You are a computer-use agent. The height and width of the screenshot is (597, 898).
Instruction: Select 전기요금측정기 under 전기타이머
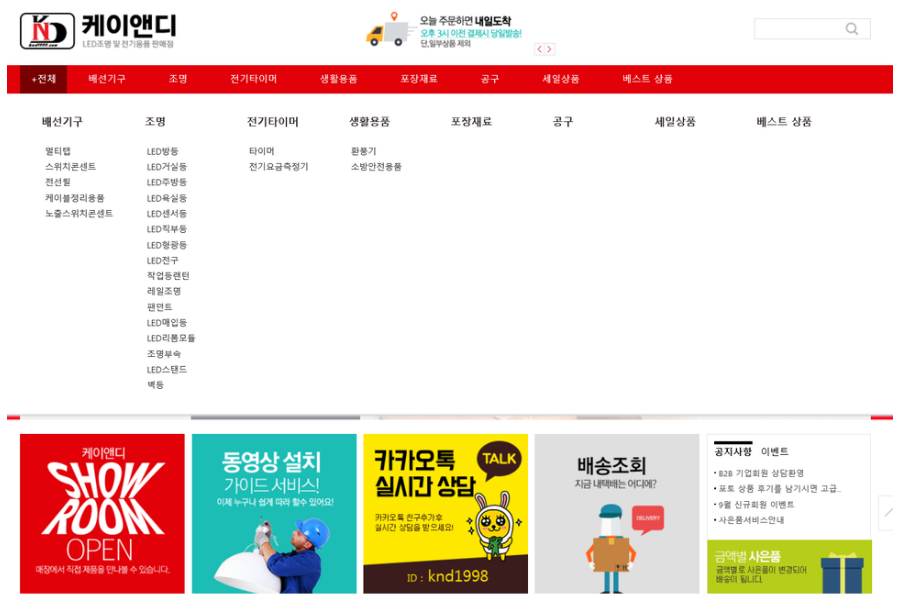pyautogui.click(x=278, y=167)
